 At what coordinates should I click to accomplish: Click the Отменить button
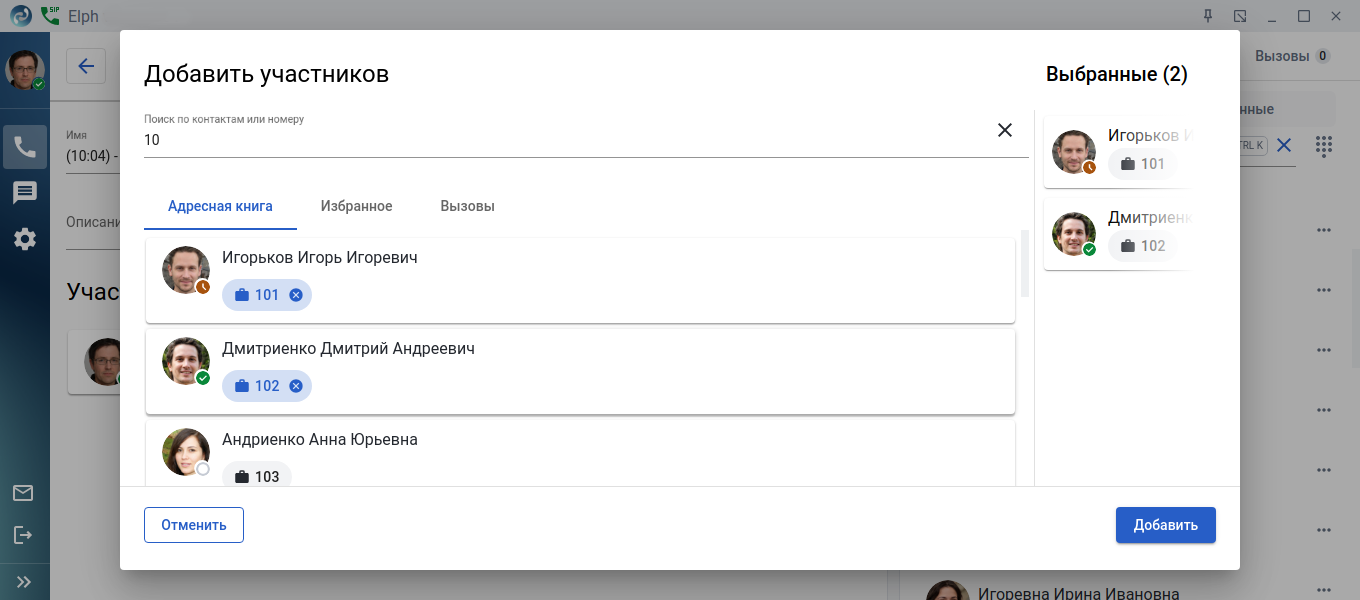(194, 525)
